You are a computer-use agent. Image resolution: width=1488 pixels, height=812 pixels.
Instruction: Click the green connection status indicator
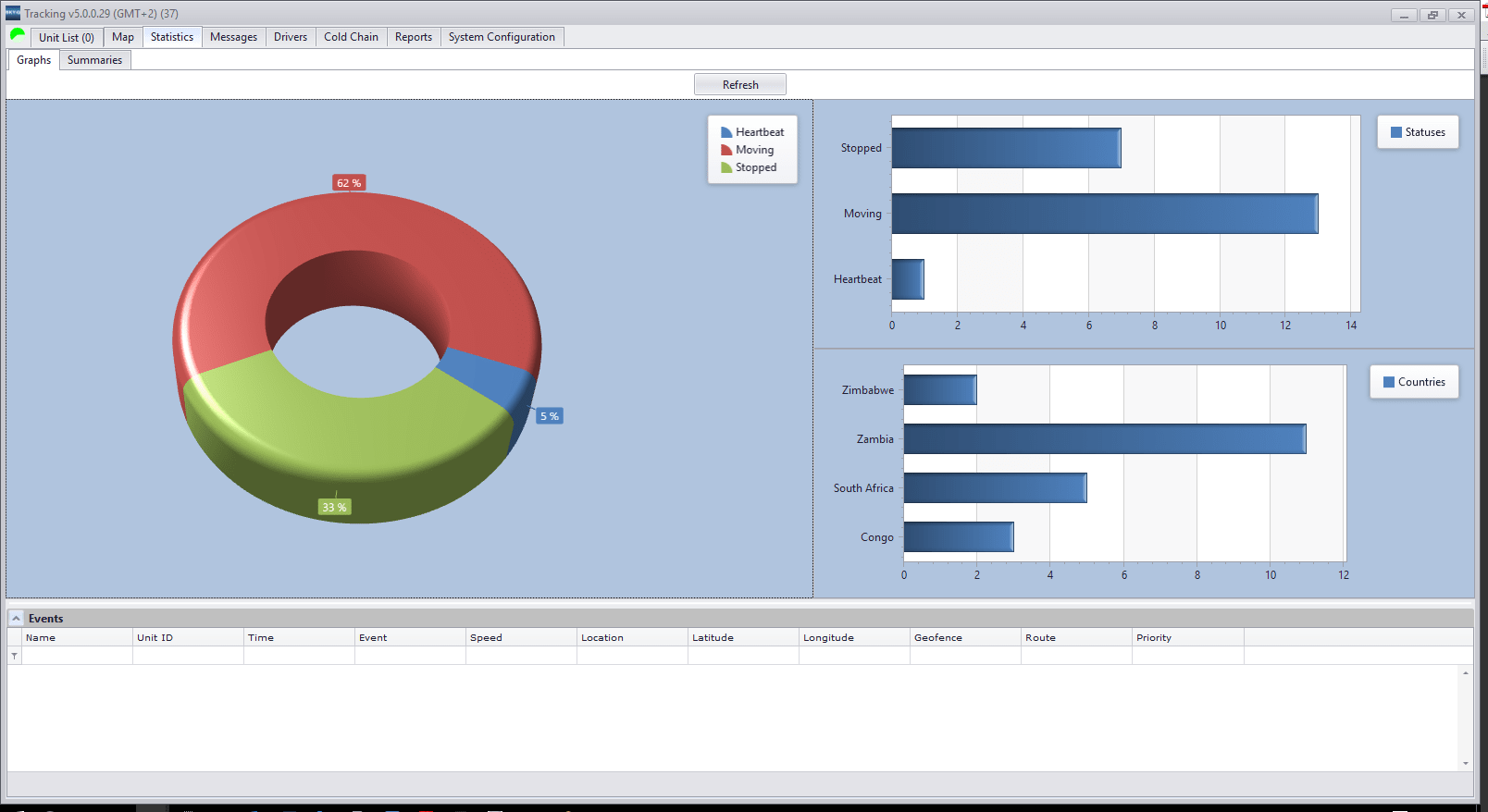(18, 35)
